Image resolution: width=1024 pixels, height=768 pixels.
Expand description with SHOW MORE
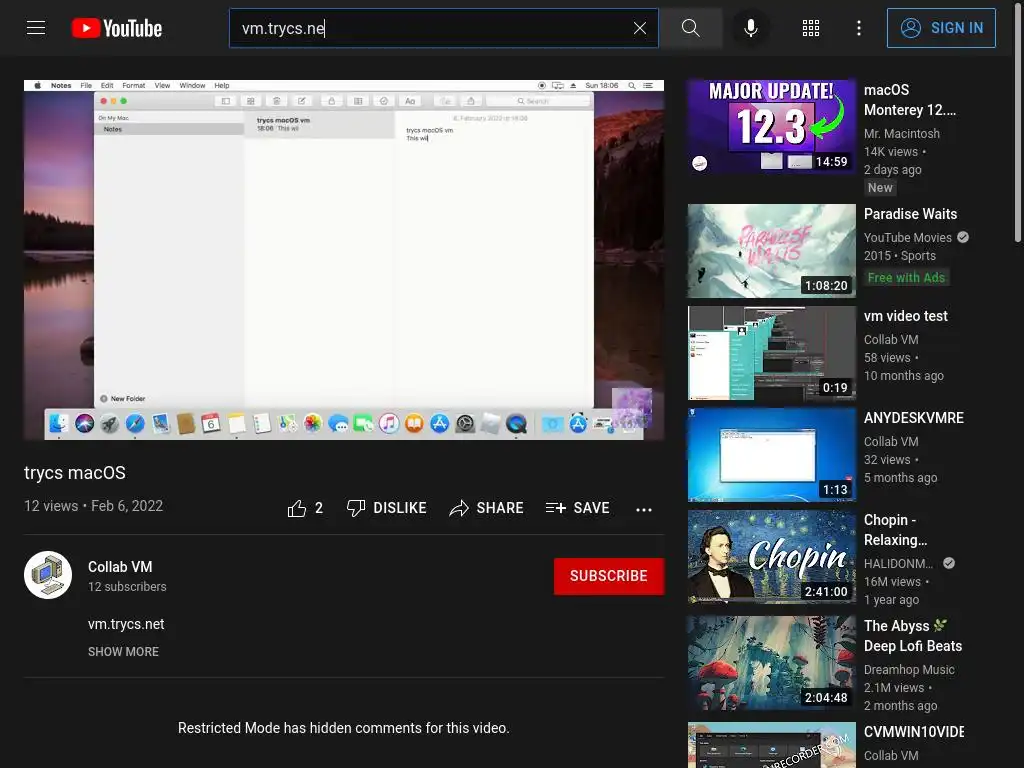pos(123,652)
